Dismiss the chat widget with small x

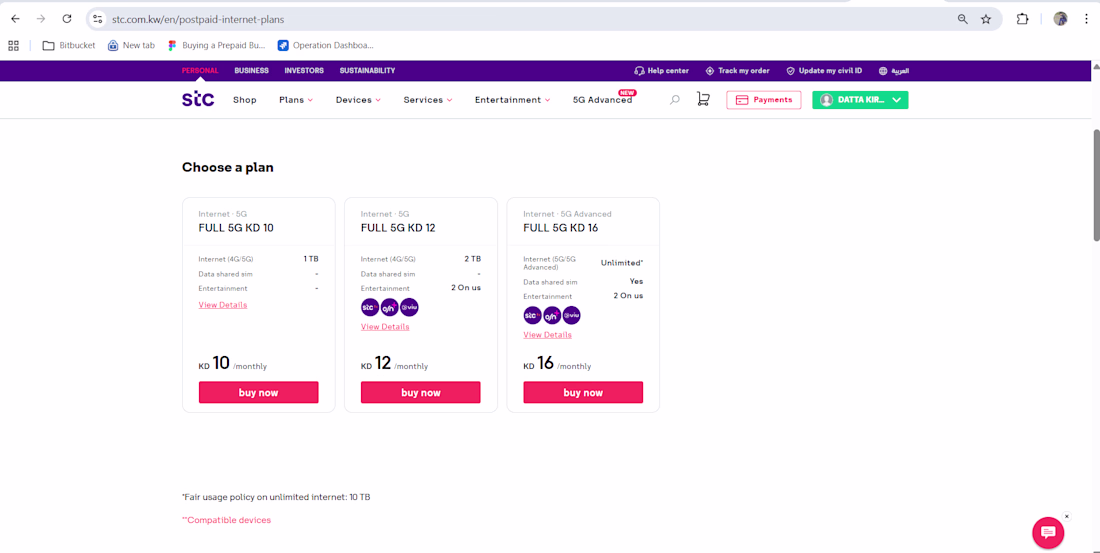[1067, 517]
